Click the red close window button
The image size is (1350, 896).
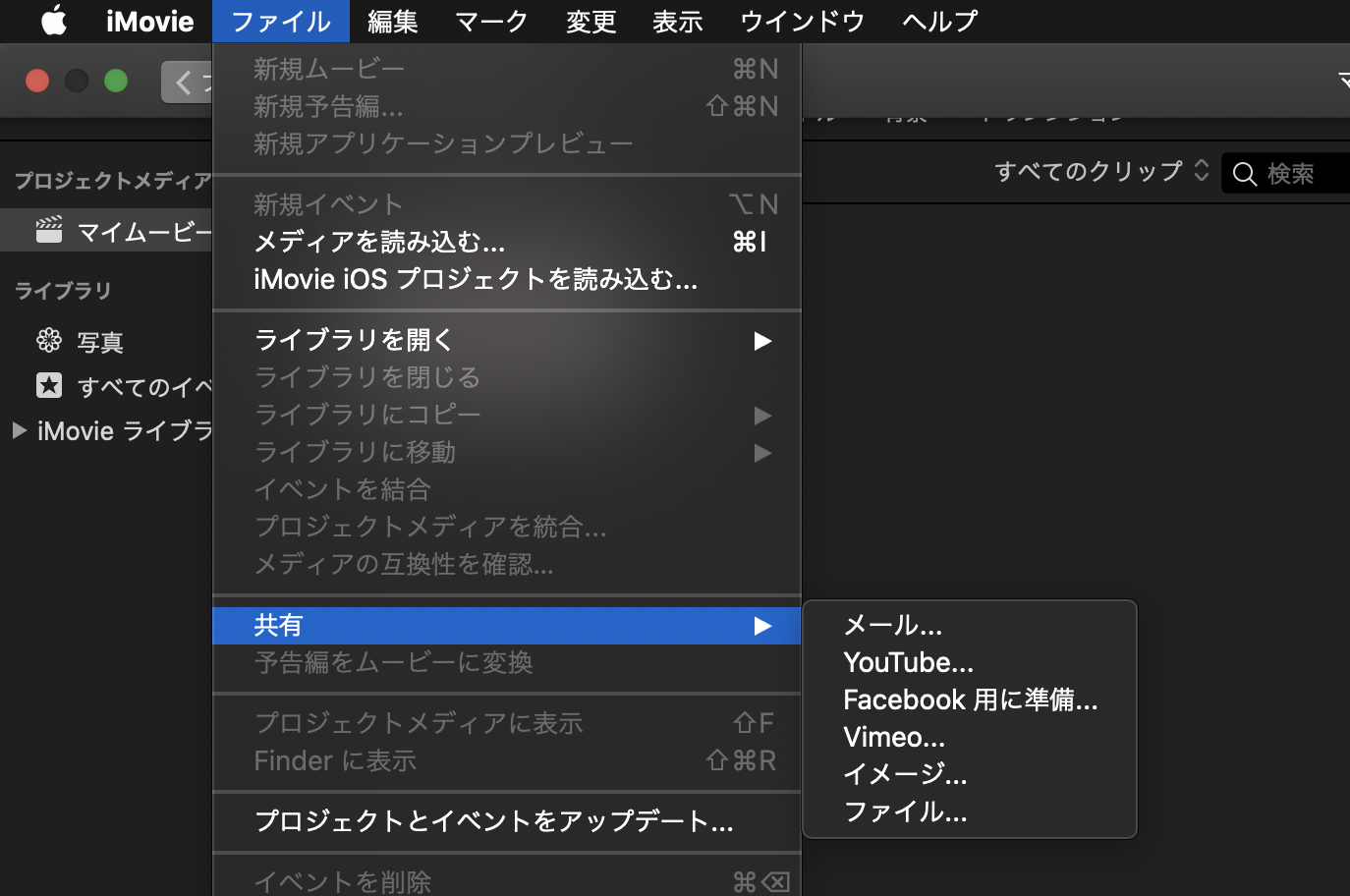(37, 81)
